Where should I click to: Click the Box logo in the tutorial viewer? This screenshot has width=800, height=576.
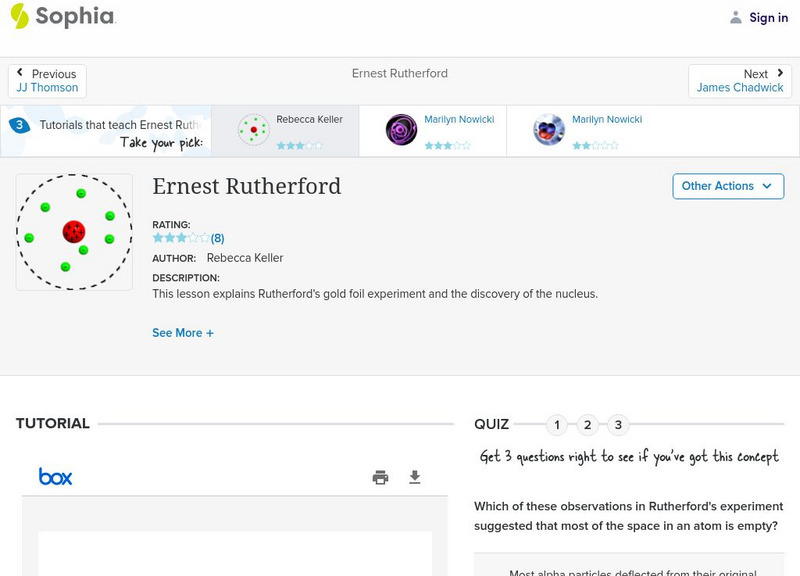pos(57,477)
